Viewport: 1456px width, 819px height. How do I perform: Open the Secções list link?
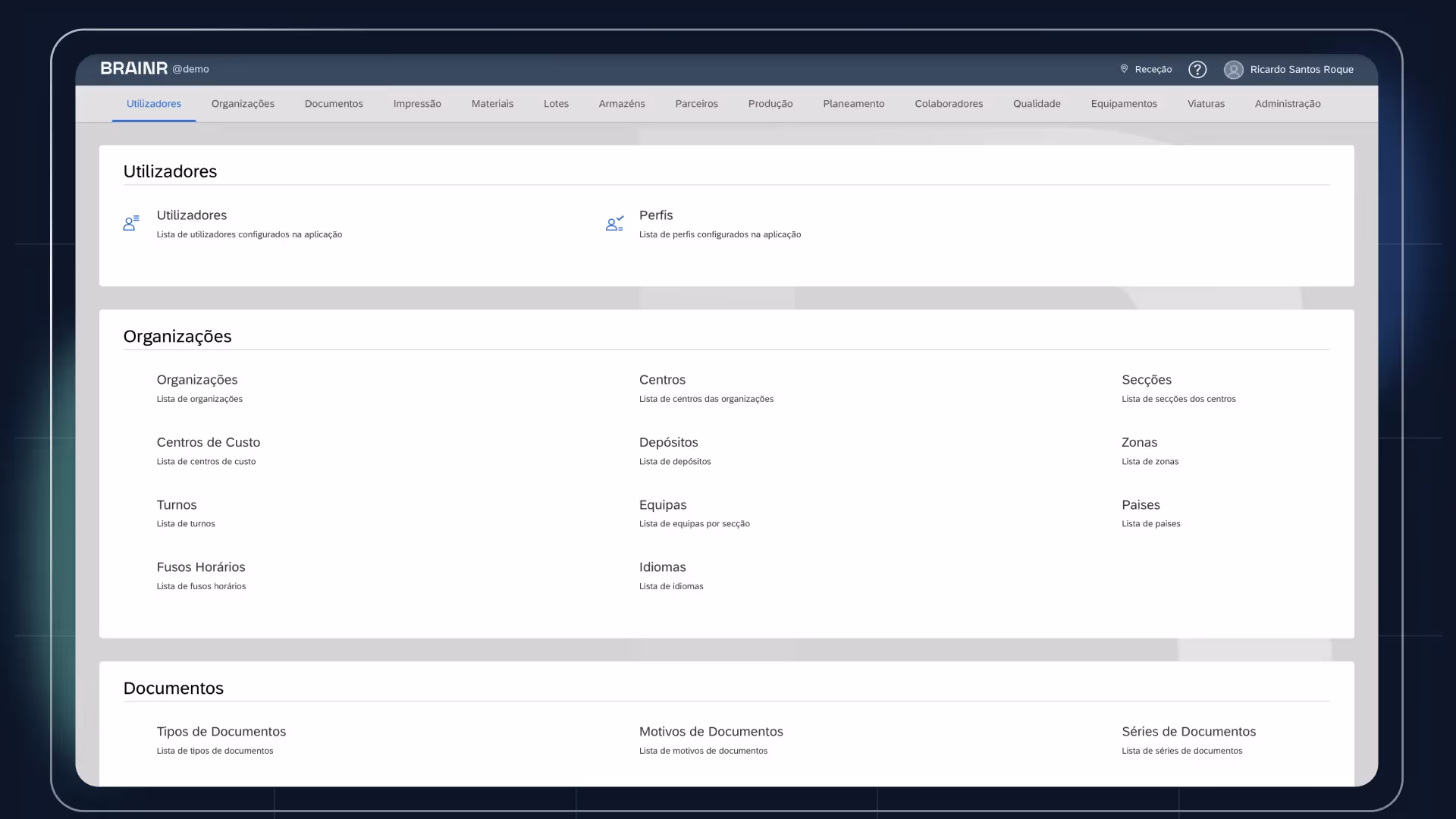pyautogui.click(x=1146, y=380)
